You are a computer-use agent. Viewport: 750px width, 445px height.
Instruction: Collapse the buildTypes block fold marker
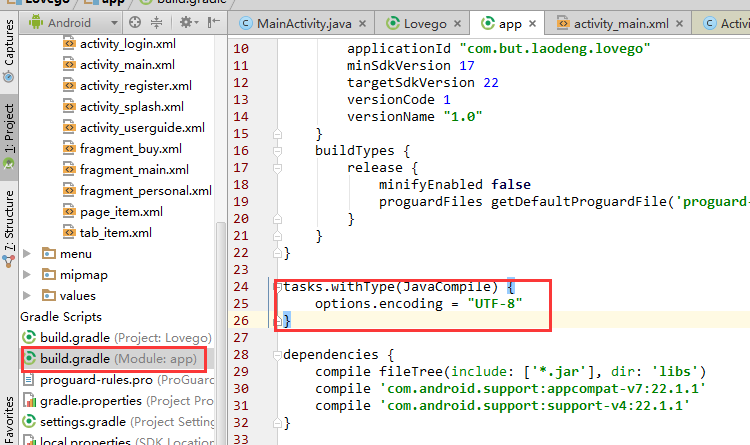pos(277,151)
